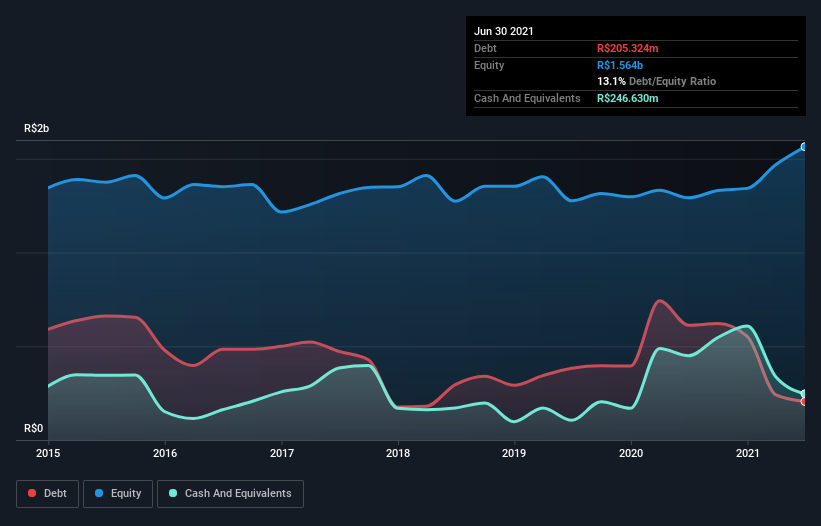Select the 2017 x-axis label
This screenshot has width=821, height=526.
click(x=282, y=453)
